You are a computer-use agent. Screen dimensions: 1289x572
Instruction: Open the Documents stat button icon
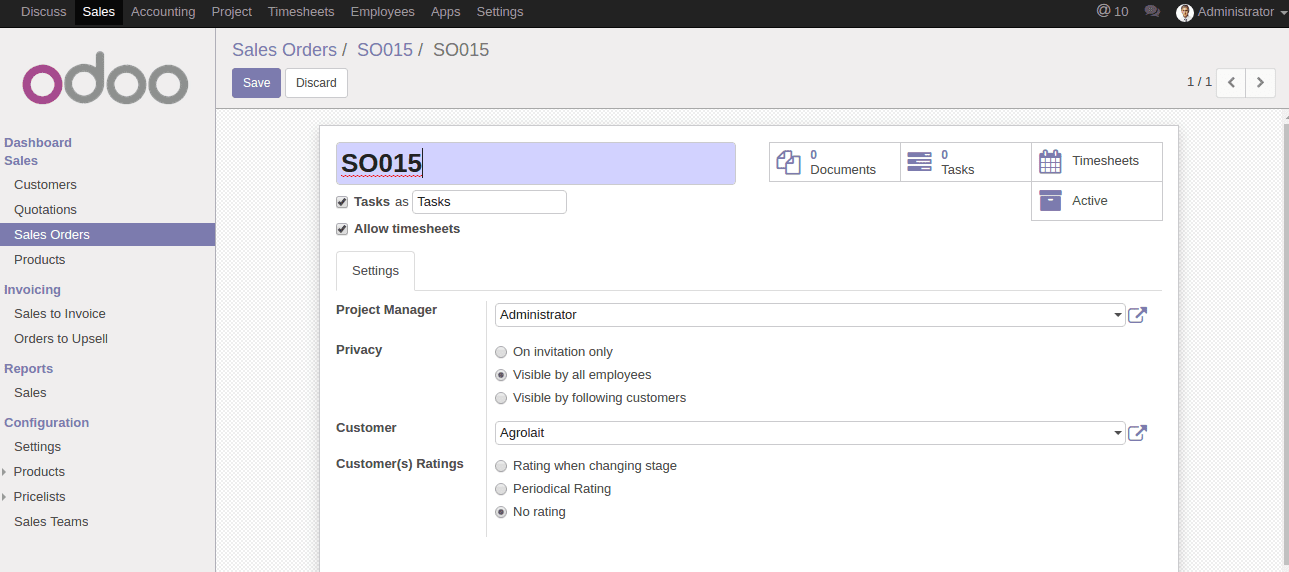[789, 162]
